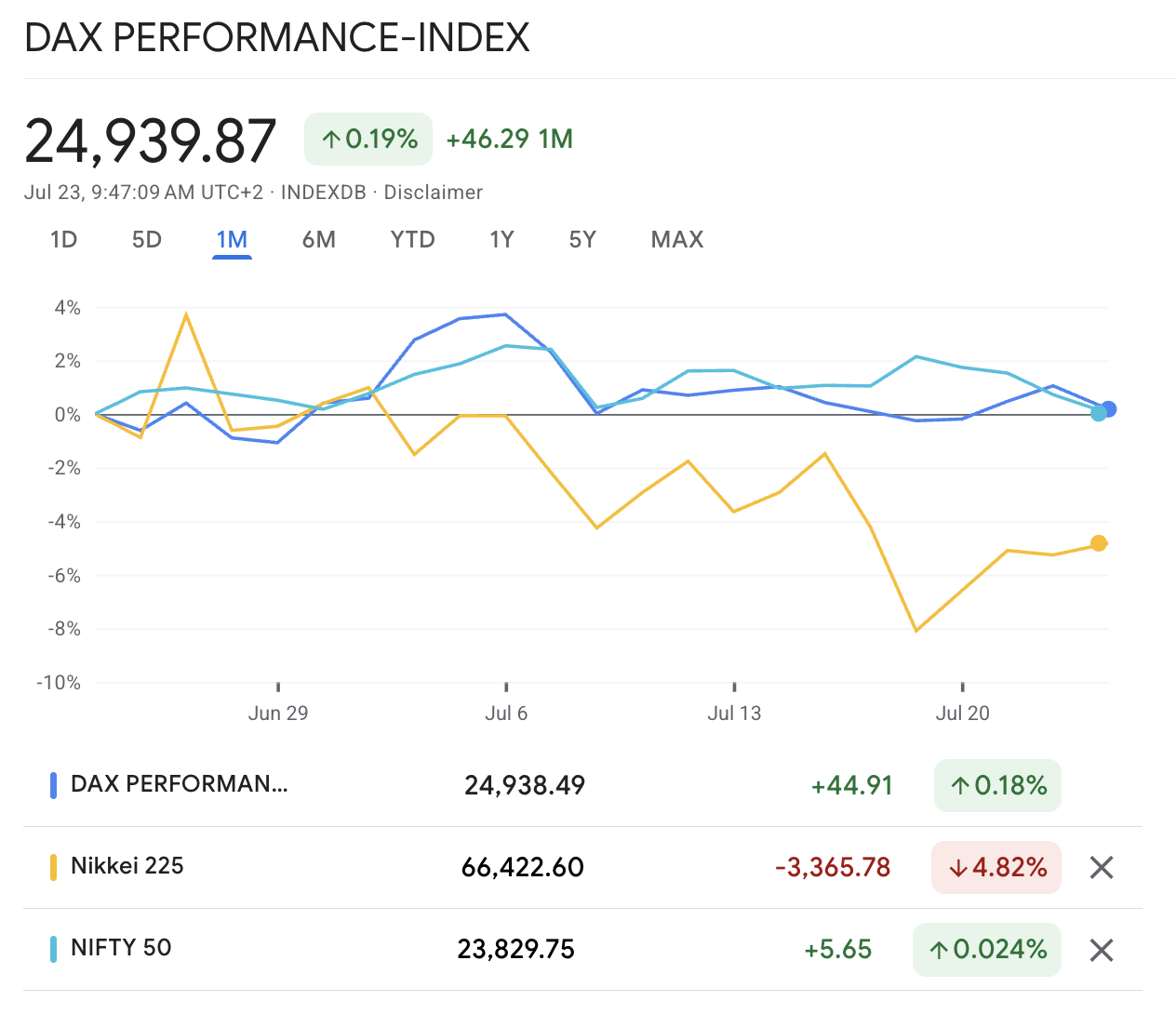The height and width of the screenshot is (1014, 1176).
Task: Click the blue DAX endpoint dot on chart
Action: pos(1108,409)
